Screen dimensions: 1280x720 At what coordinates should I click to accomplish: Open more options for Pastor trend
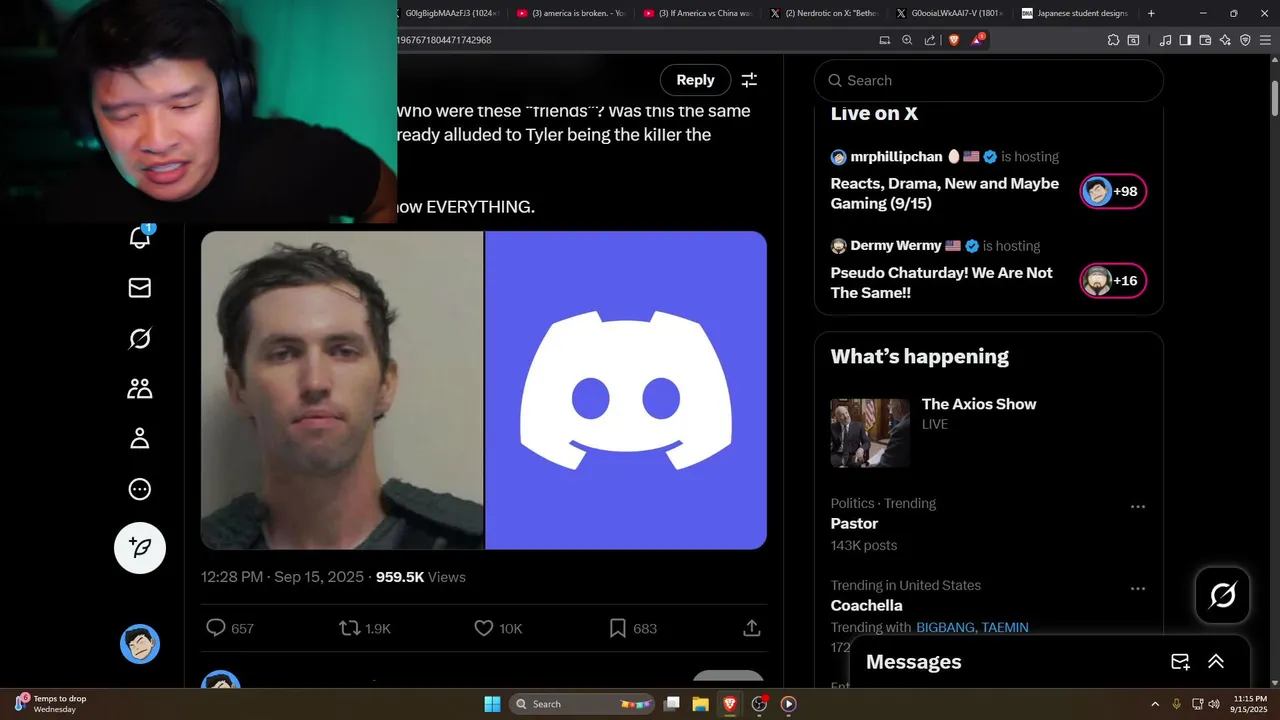pos(1137,507)
